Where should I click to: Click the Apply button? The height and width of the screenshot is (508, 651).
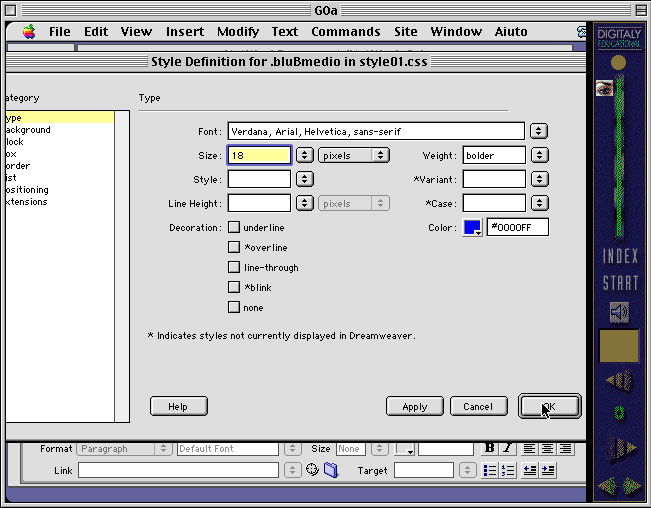coord(414,406)
